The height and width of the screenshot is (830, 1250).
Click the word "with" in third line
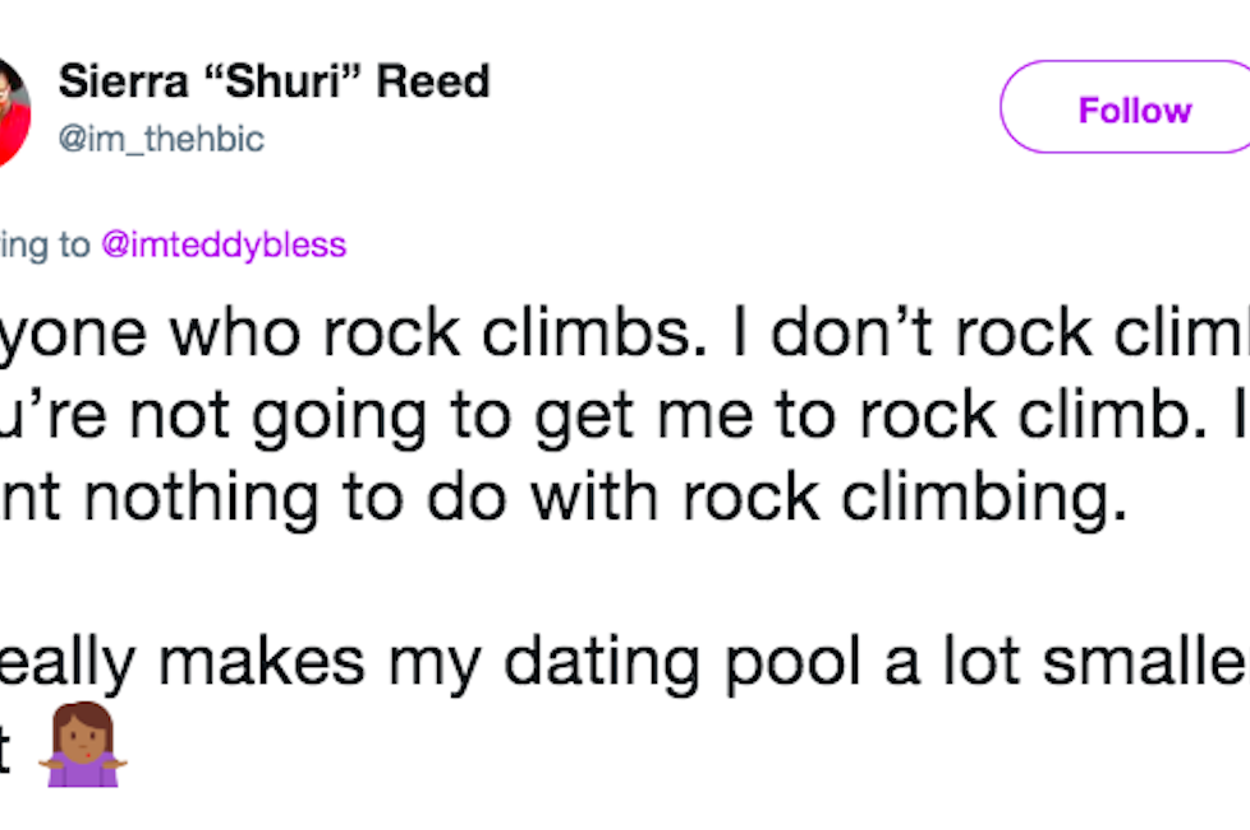(587, 500)
